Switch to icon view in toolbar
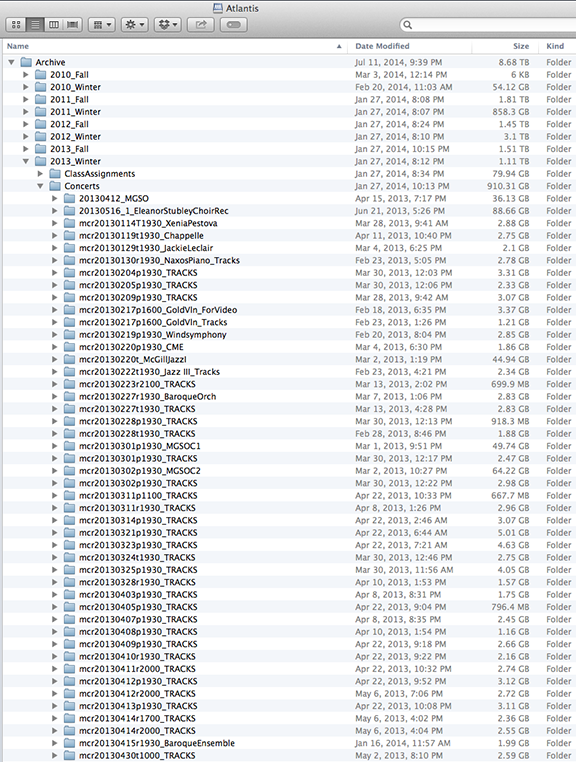576x762 pixels. [16, 25]
